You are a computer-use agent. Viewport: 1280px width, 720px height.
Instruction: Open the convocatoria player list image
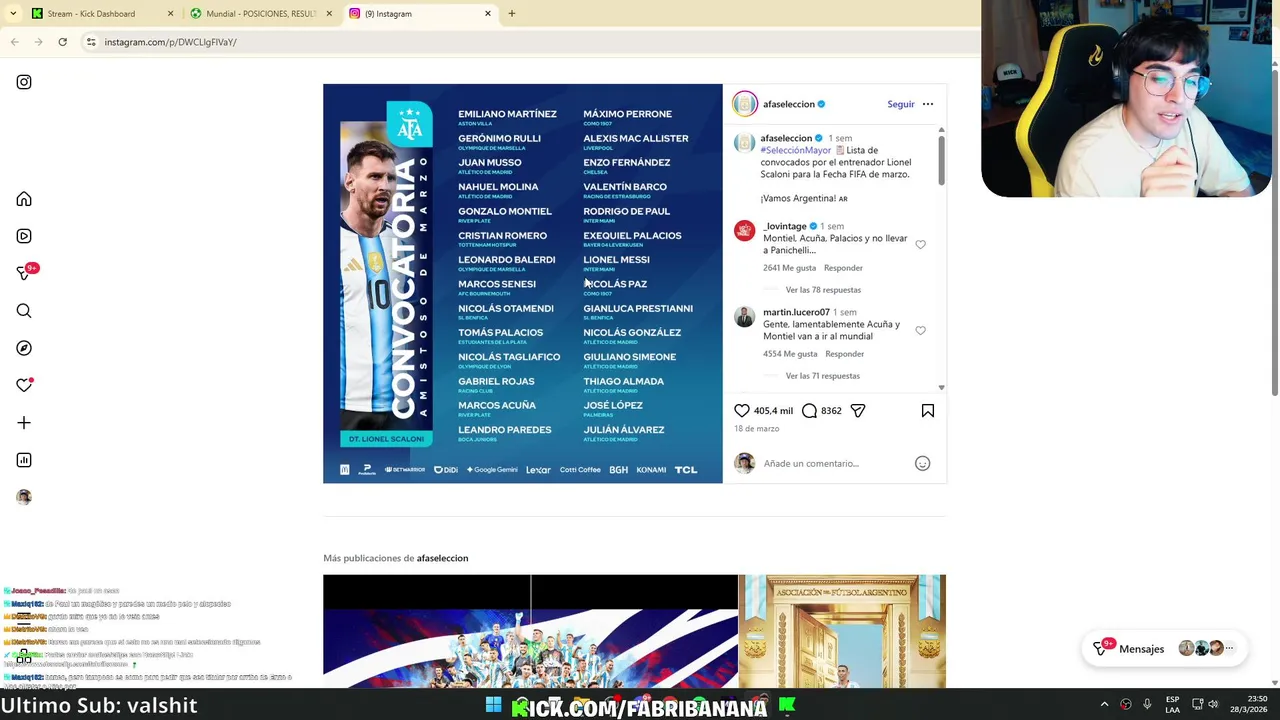click(523, 284)
